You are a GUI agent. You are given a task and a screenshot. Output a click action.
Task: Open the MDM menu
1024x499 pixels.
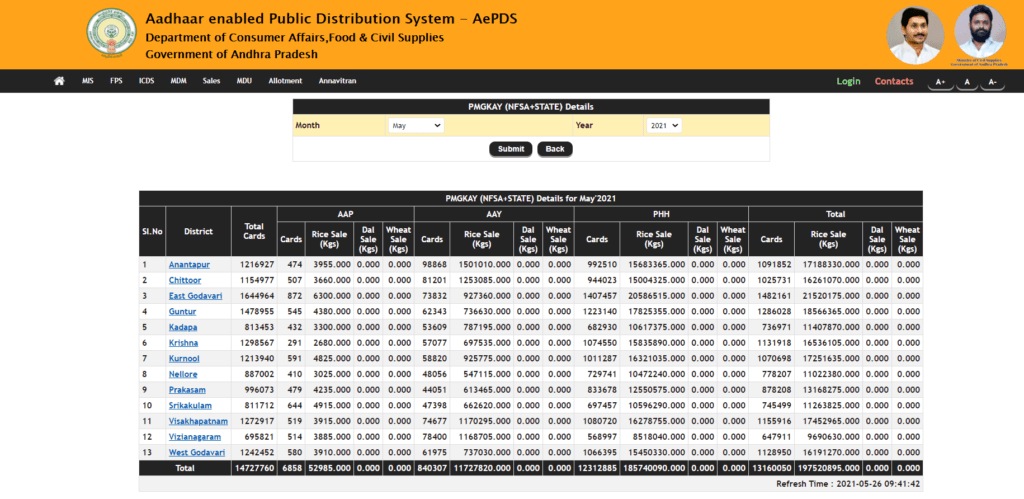point(178,81)
